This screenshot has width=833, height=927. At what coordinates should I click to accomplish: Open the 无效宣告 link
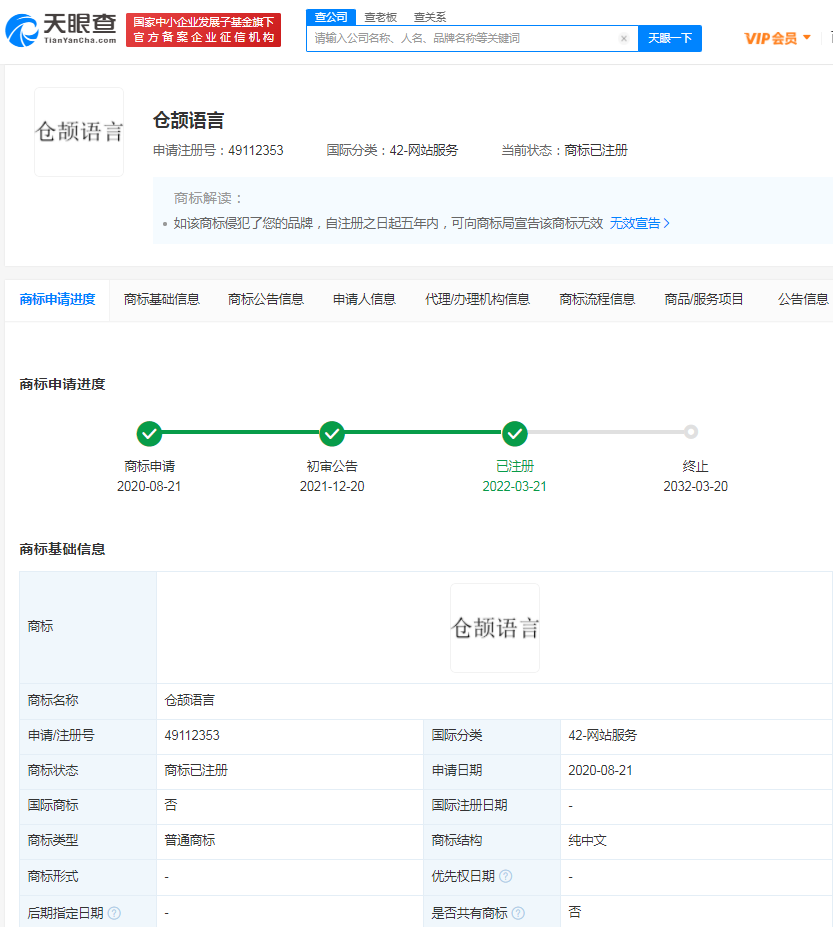639,223
